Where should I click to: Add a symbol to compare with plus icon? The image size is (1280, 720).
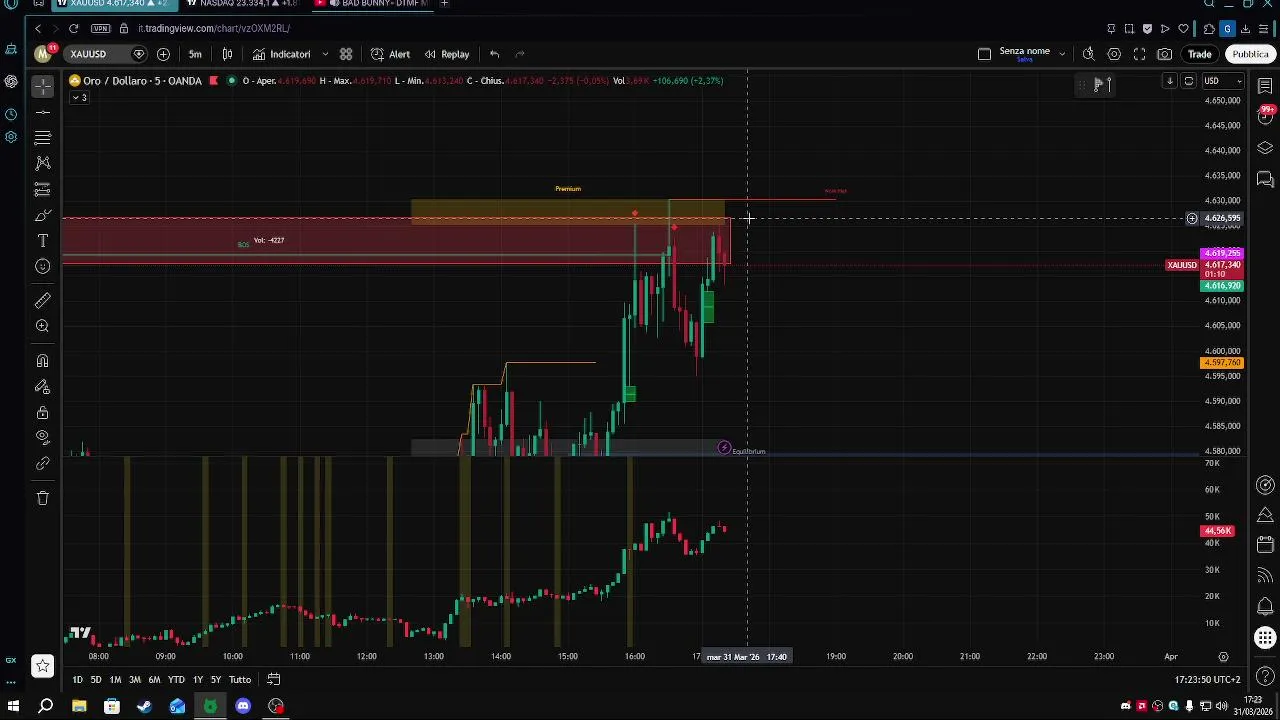(x=163, y=54)
